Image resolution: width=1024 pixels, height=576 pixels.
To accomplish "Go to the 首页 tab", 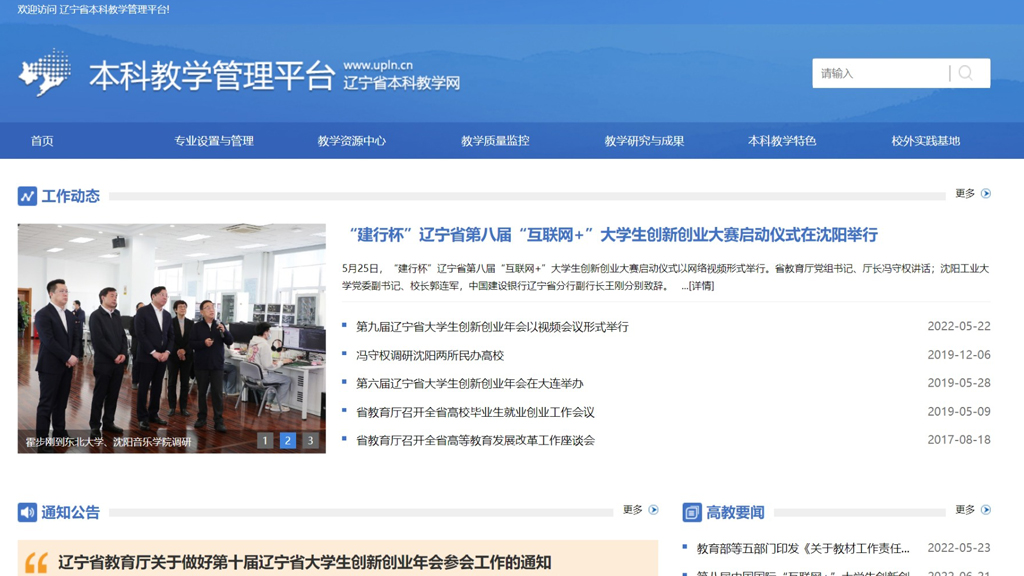I will 42,141.
